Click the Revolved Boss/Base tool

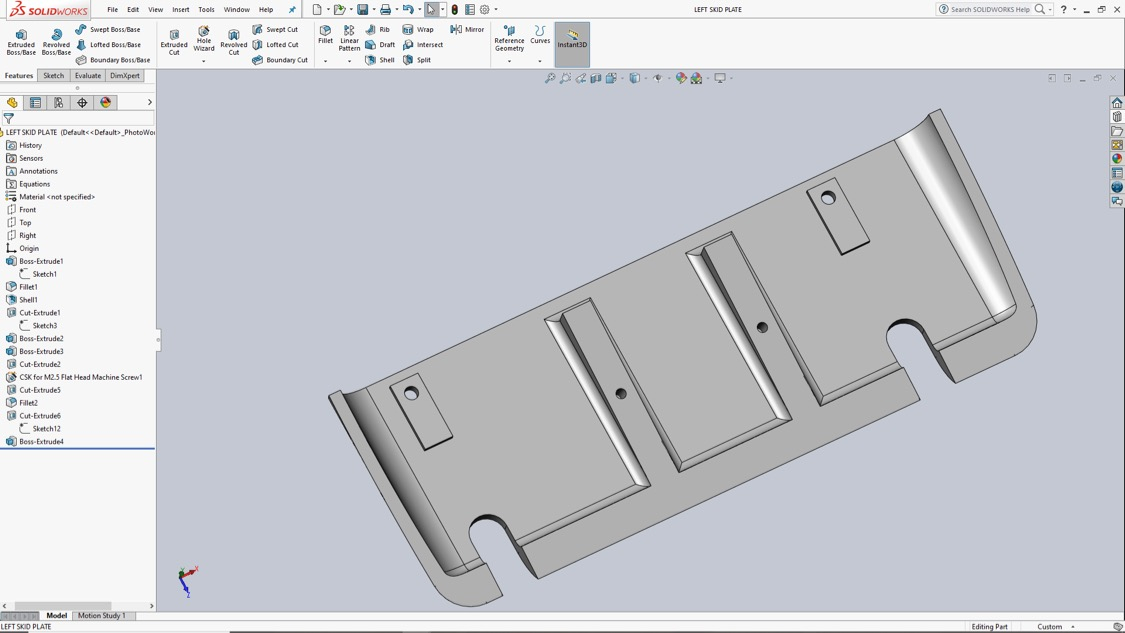(x=56, y=42)
